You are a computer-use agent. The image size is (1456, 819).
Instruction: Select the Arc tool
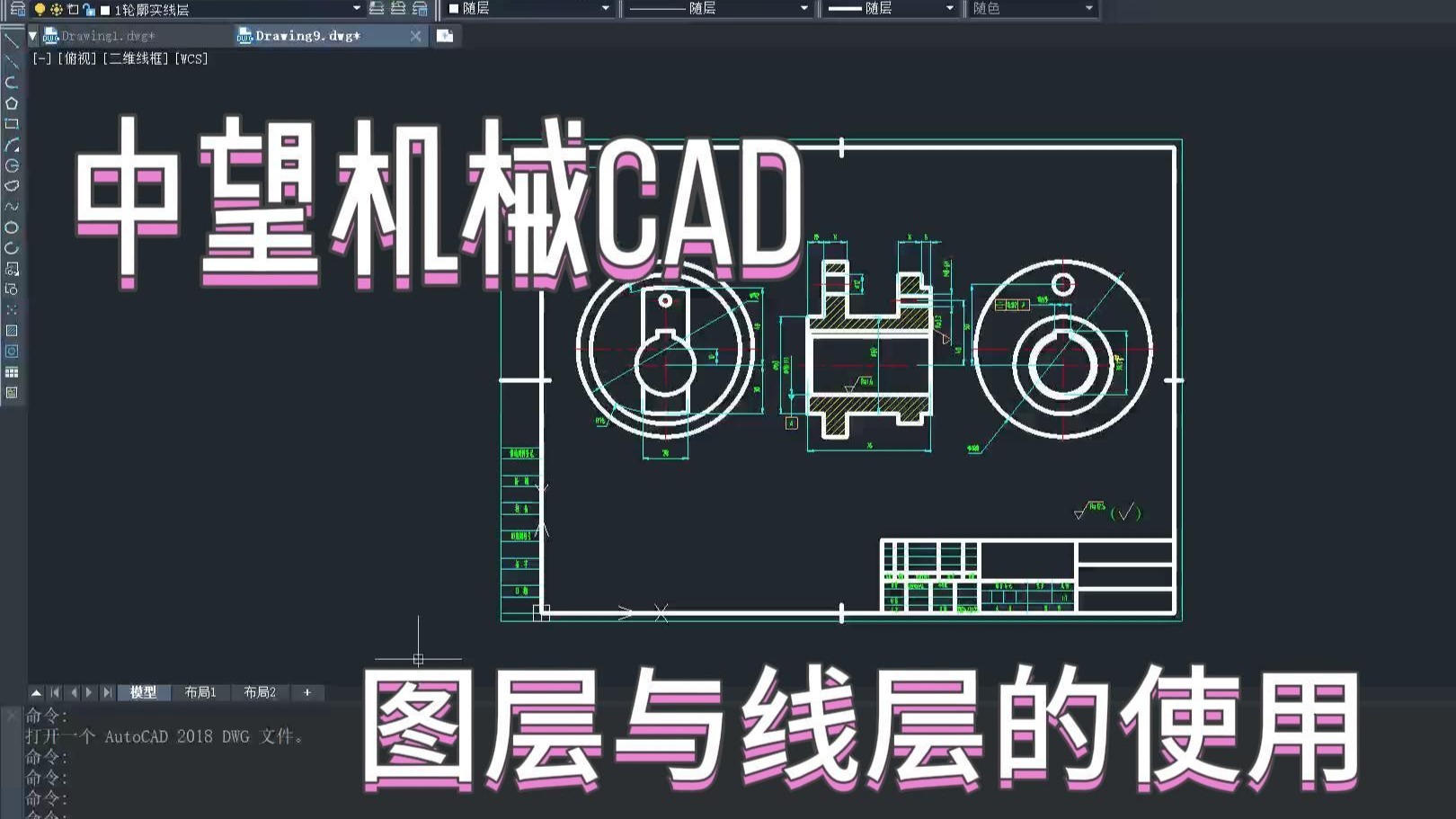pos(12,145)
